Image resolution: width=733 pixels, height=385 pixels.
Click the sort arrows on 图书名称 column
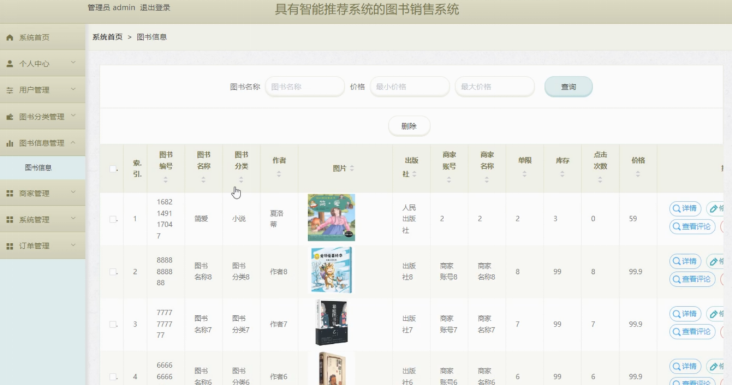203,180
